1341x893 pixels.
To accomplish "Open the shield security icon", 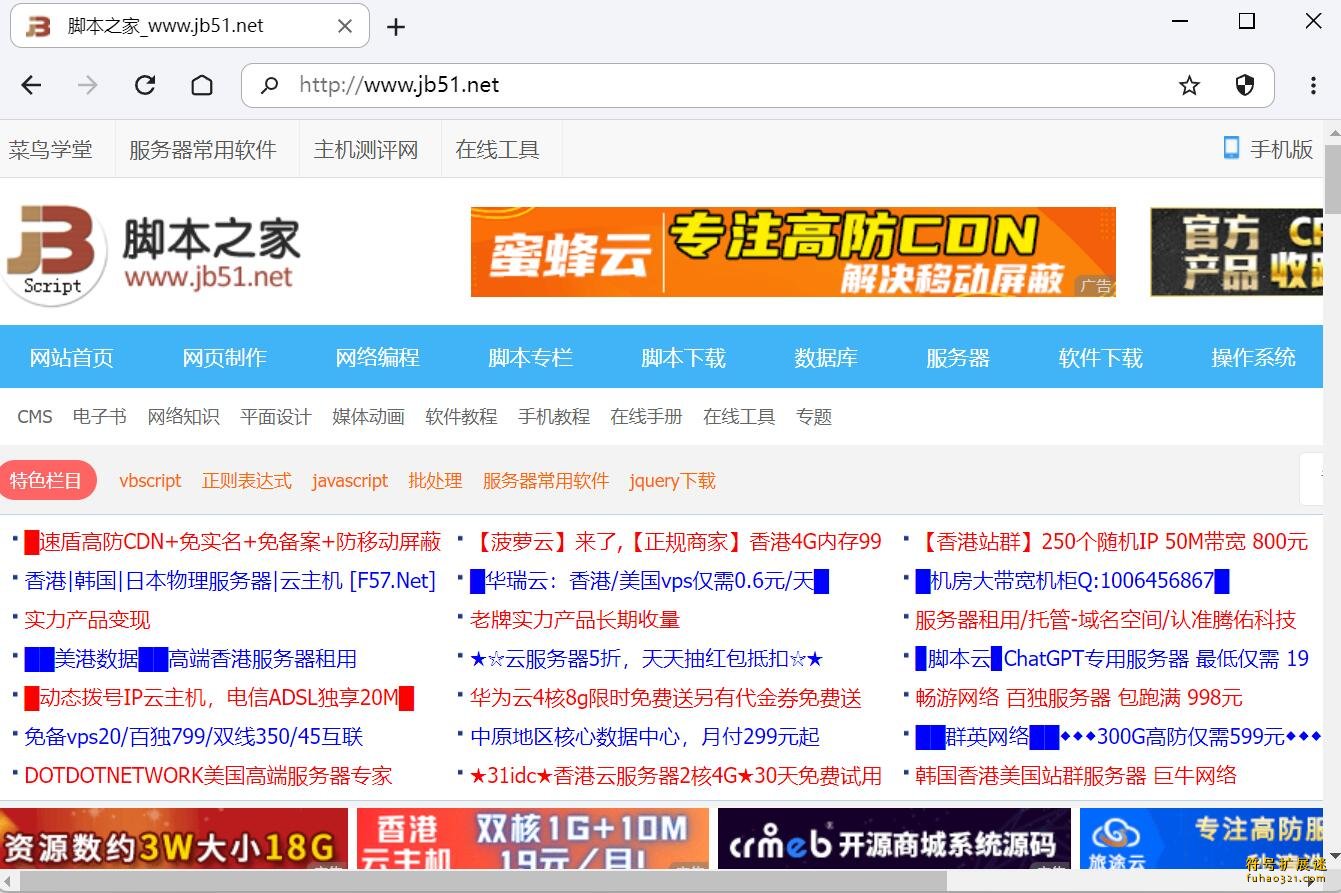I will pos(1245,86).
